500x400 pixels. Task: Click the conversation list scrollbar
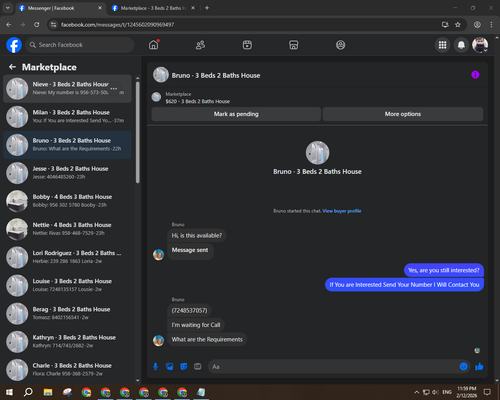pos(138,132)
